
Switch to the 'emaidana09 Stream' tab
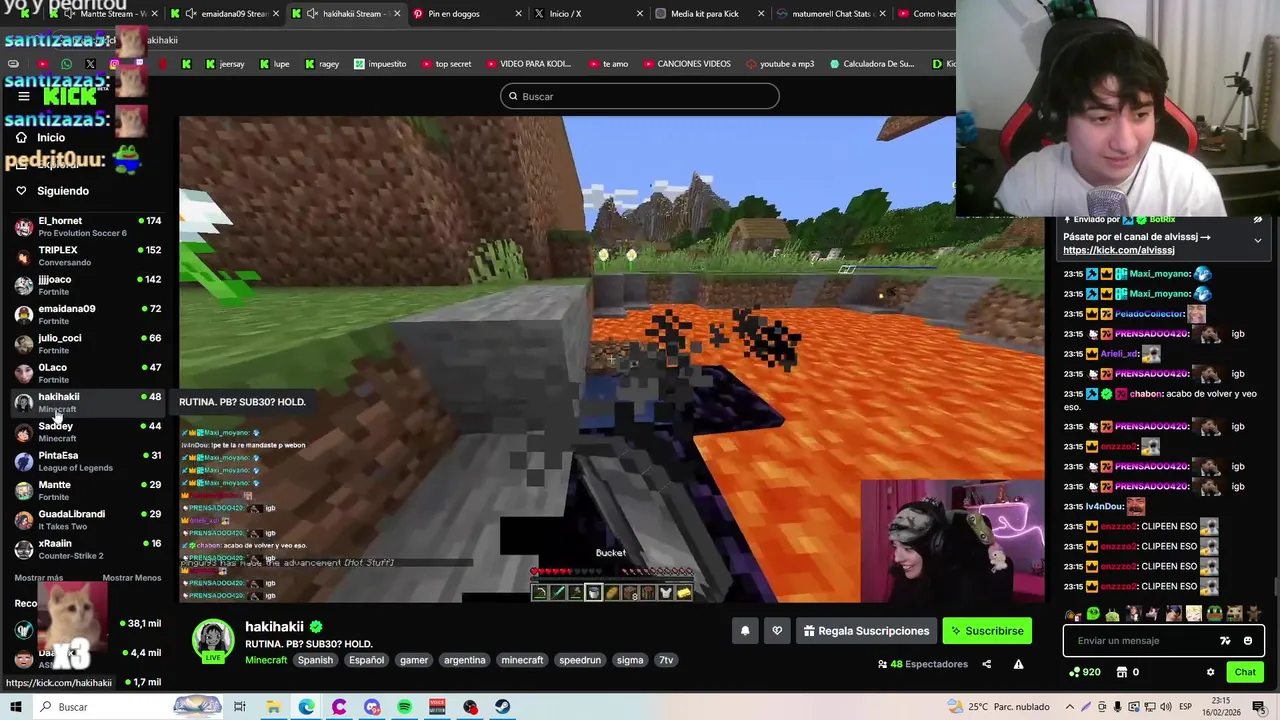tap(225, 14)
